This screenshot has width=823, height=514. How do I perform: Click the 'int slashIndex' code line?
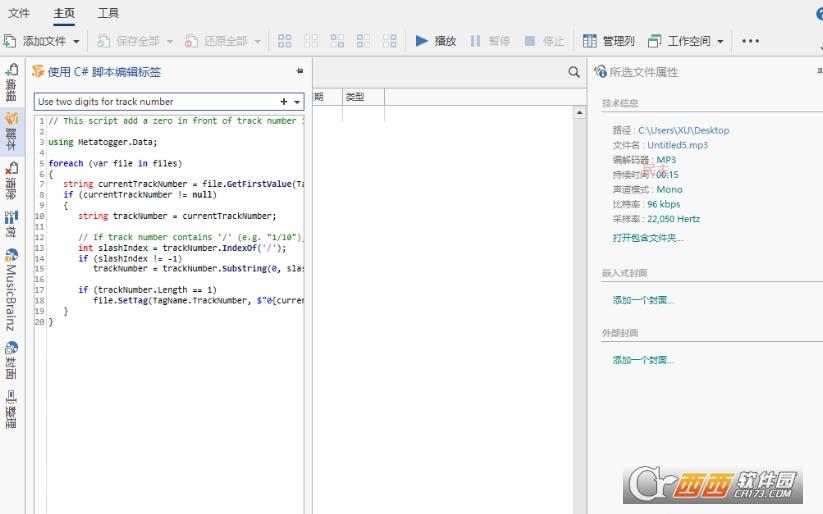(x=182, y=248)
